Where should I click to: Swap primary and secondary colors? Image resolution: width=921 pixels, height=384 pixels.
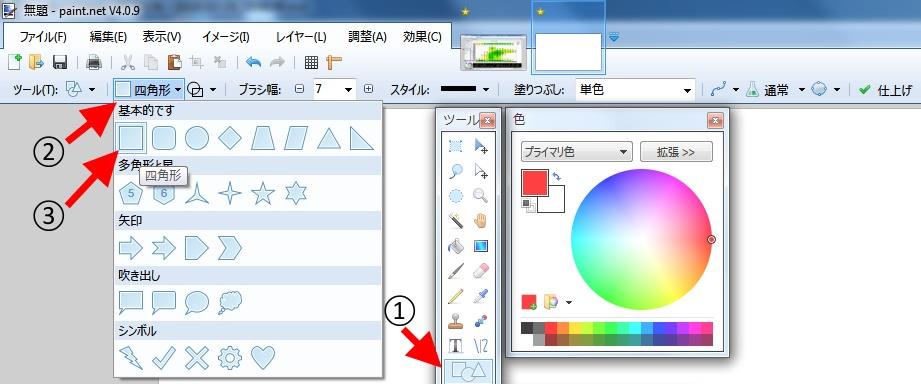tap(557, 176)
